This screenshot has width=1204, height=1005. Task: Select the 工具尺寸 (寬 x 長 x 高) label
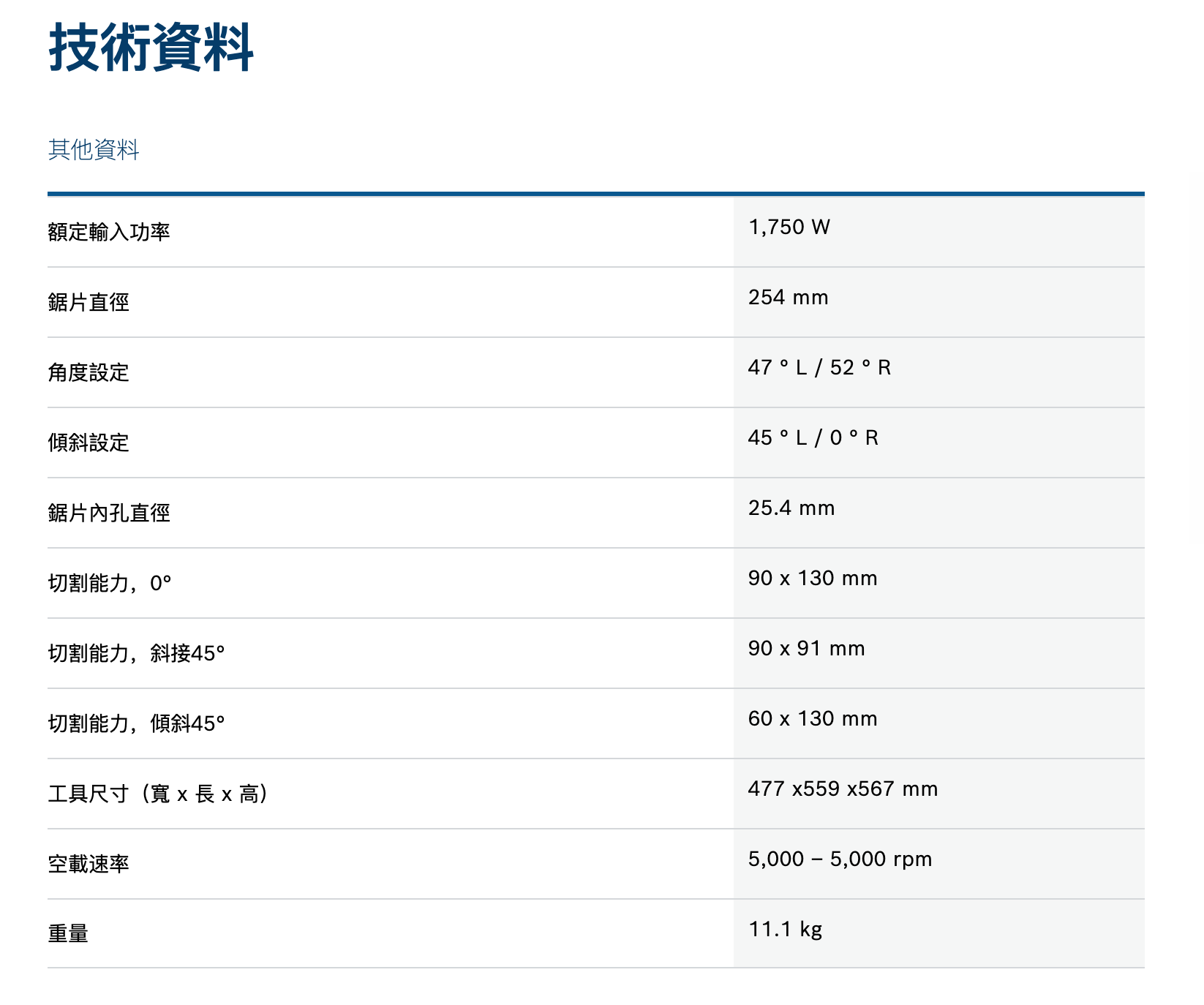[x=159, y=794]
